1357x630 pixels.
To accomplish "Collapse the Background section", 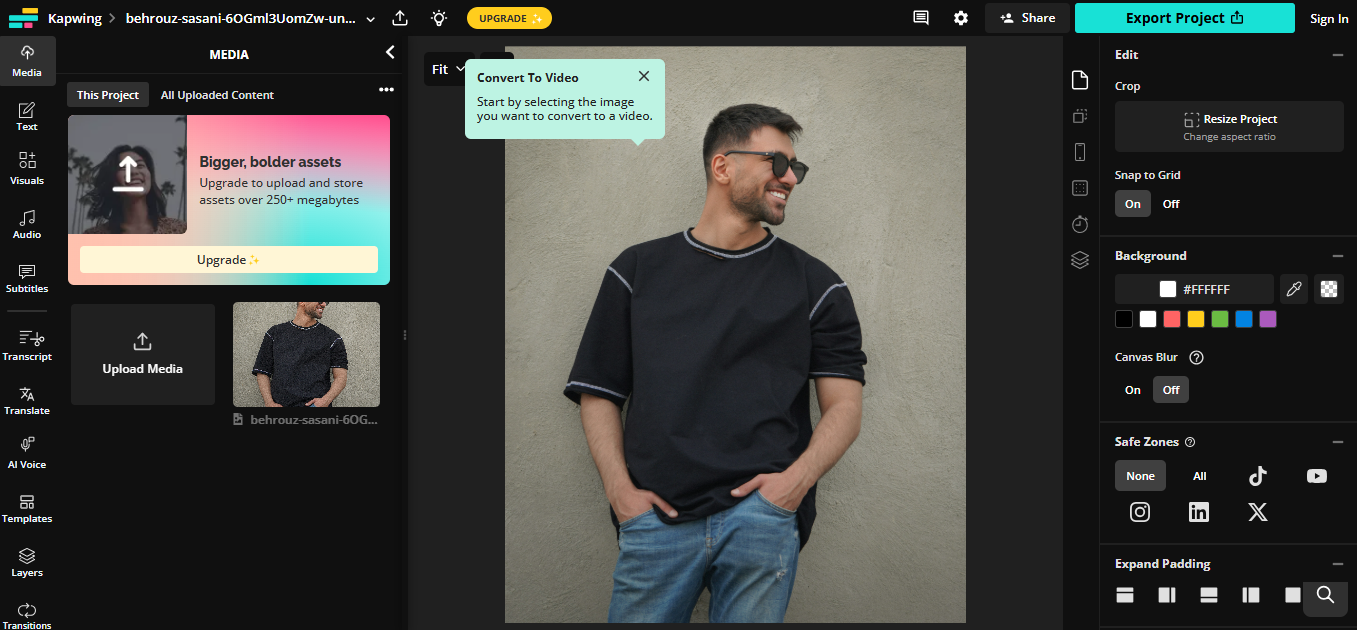I will coord(1337,256).
